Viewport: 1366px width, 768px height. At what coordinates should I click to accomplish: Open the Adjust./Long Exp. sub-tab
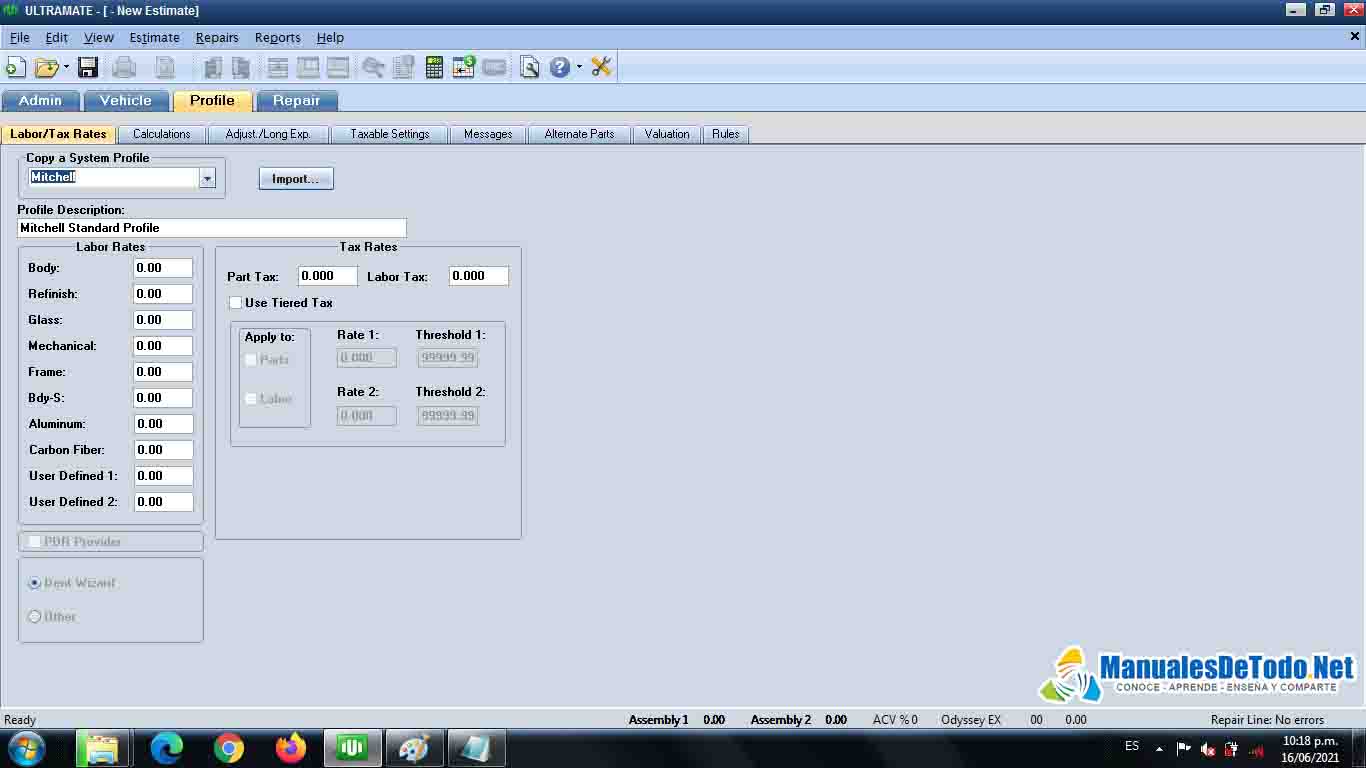268,134
